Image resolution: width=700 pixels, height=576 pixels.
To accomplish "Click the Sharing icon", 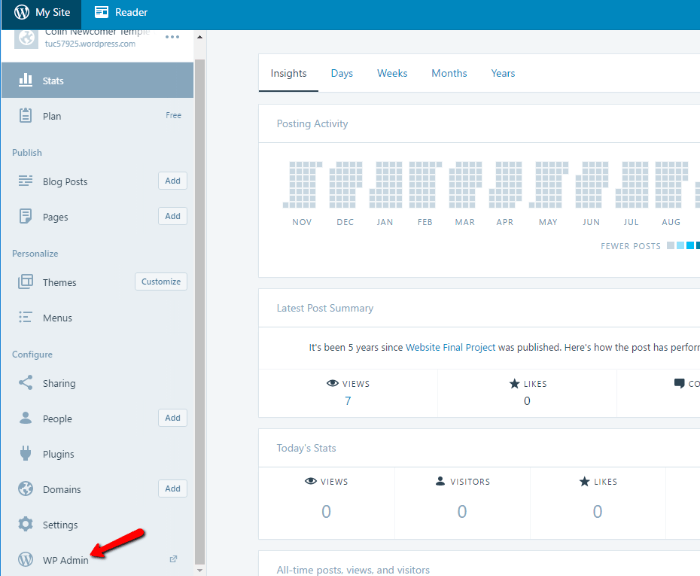I will pyautogui.click(x=25, y=383).
